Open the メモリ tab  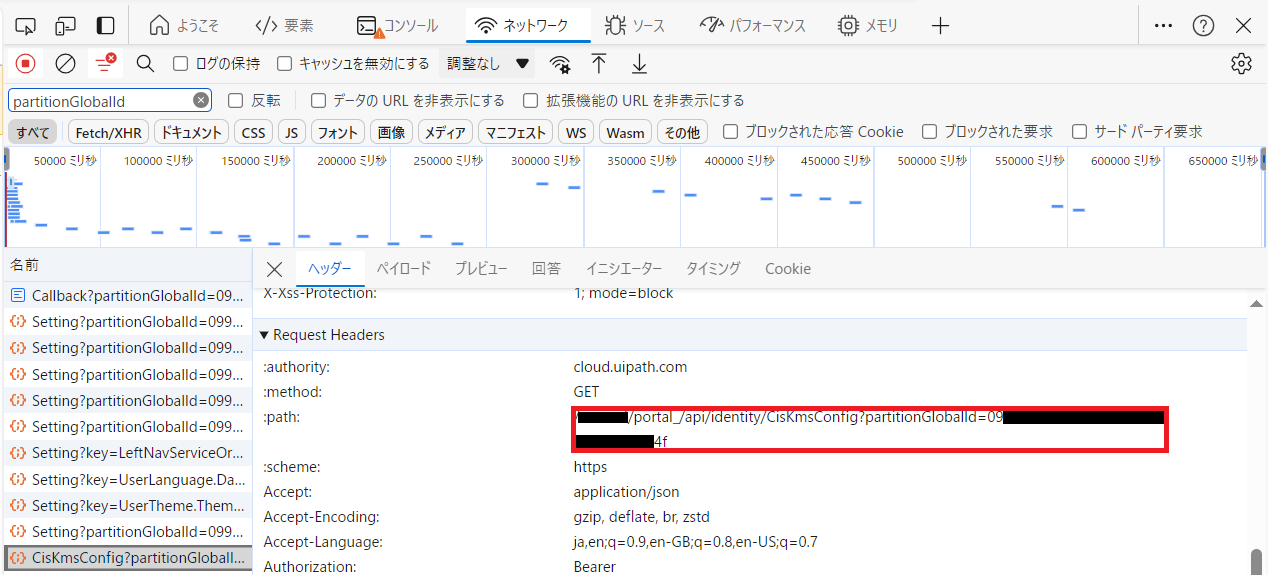(867, 26)
